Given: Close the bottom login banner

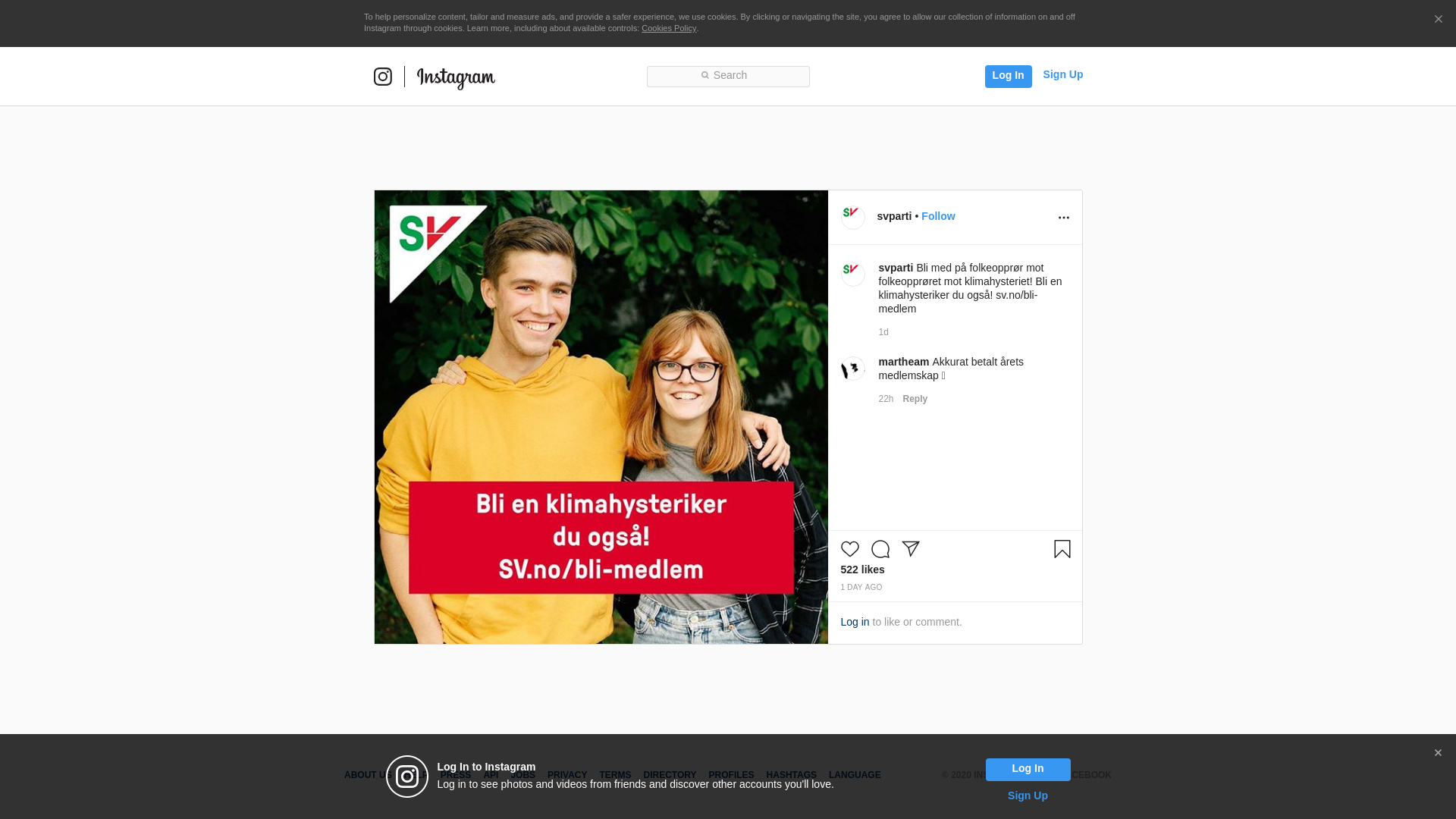Looking at the screenshot, I should tap(1438, 753).
